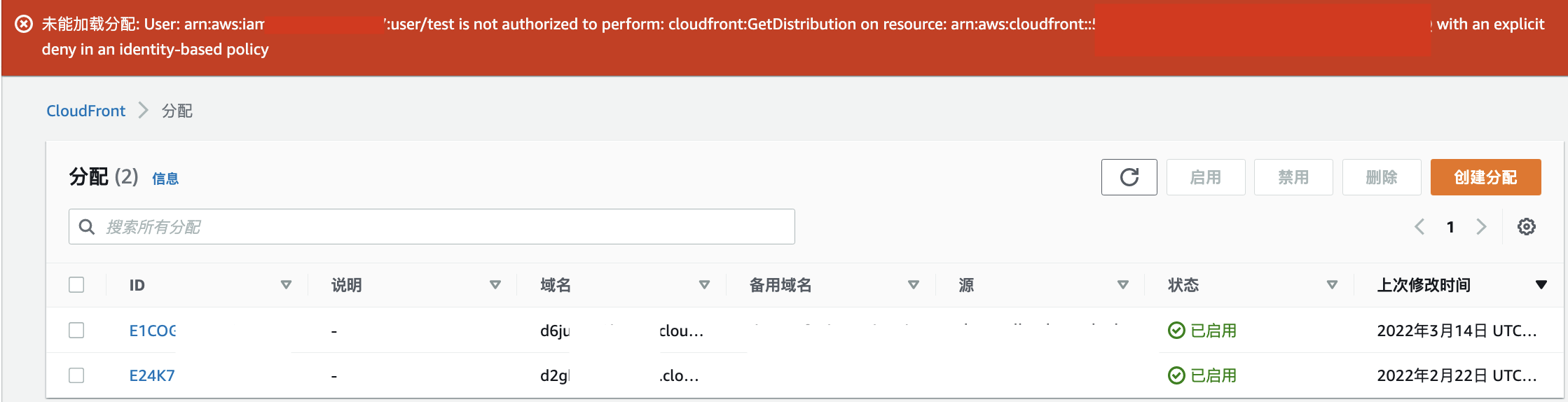Open distribution E1COG link
This screenshot has height=402, width=1568.
coord(152,331)
